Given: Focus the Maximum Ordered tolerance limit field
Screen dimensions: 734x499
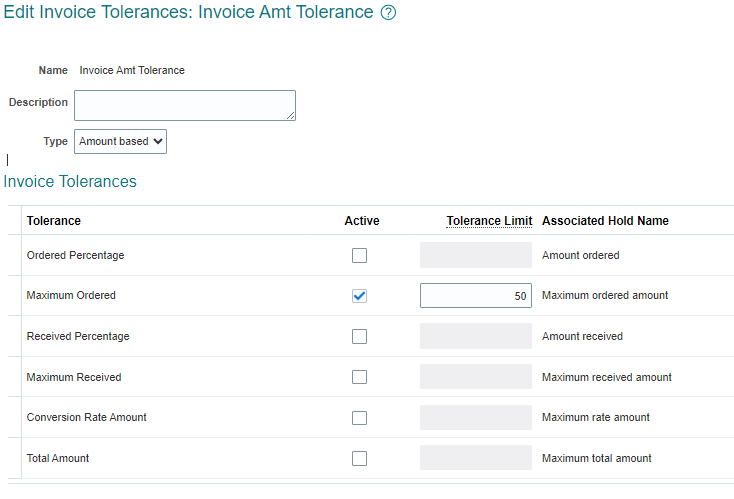Looking at the screenshot, I should click(476, 295).
